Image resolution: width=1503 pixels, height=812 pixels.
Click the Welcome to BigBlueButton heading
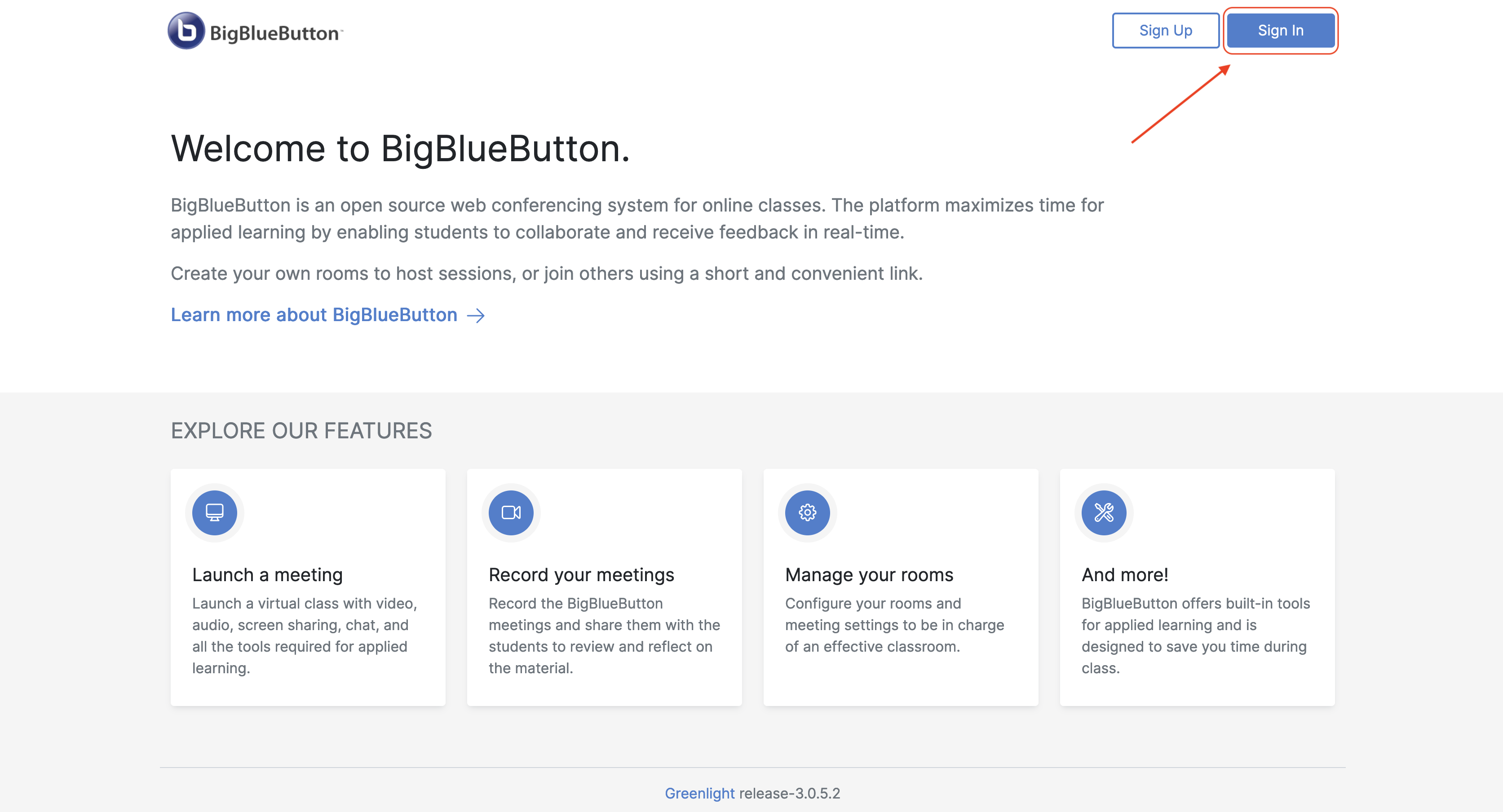tap(400, 148)
